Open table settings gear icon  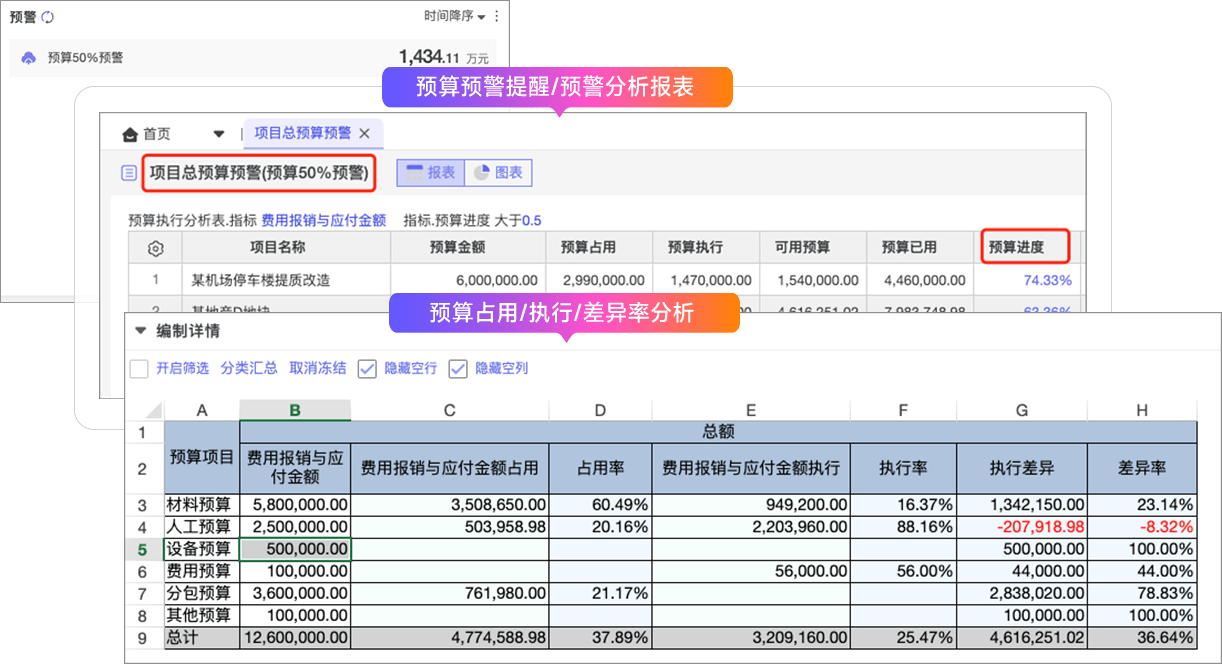click(155, 248)
